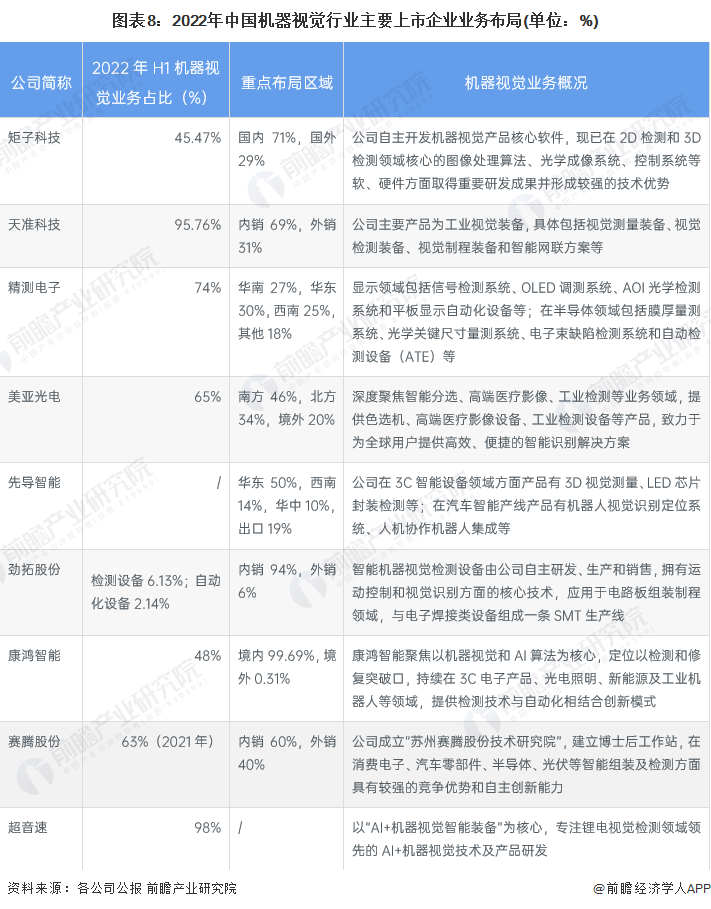711x909 pixels.
Task: Click 精测电子 overview mentioning OLED调测系统
Action: point(526,322)
